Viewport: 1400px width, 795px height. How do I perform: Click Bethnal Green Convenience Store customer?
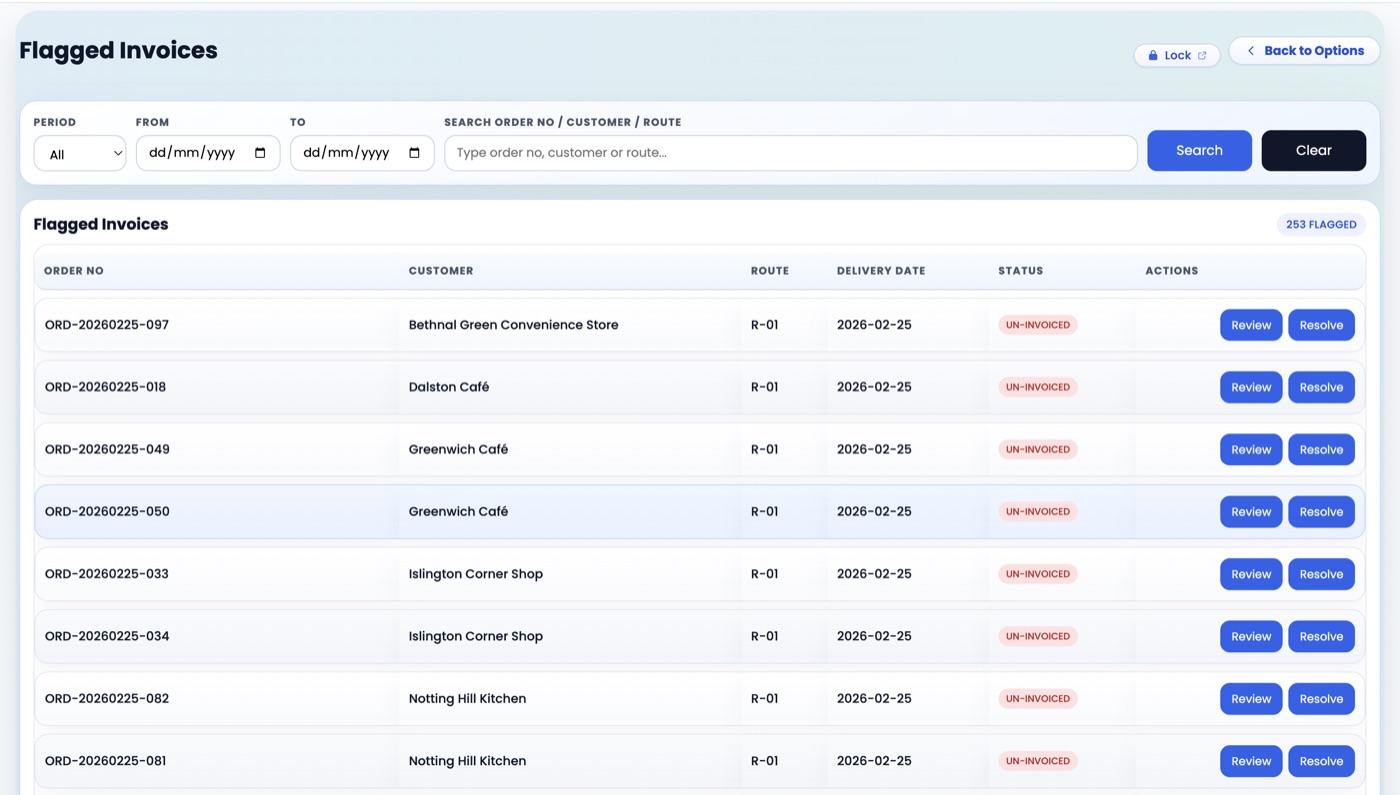pos(513,325)
